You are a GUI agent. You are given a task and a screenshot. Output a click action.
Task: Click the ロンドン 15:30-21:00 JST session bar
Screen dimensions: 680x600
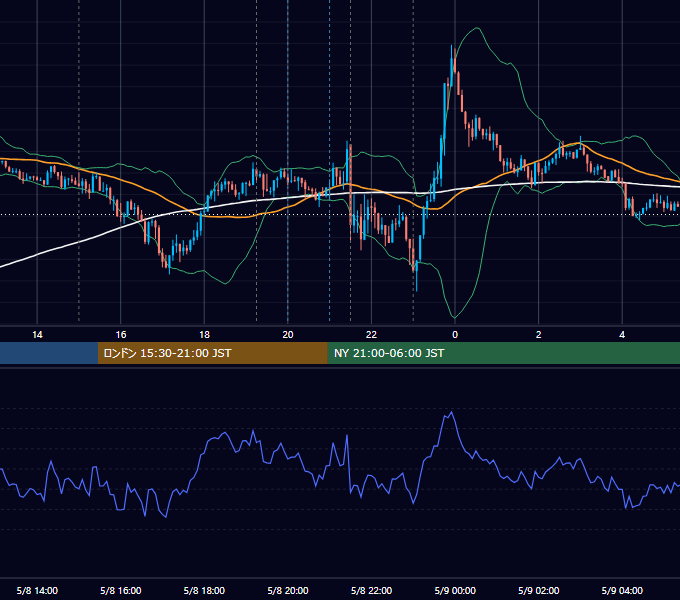tap(212, 353)
